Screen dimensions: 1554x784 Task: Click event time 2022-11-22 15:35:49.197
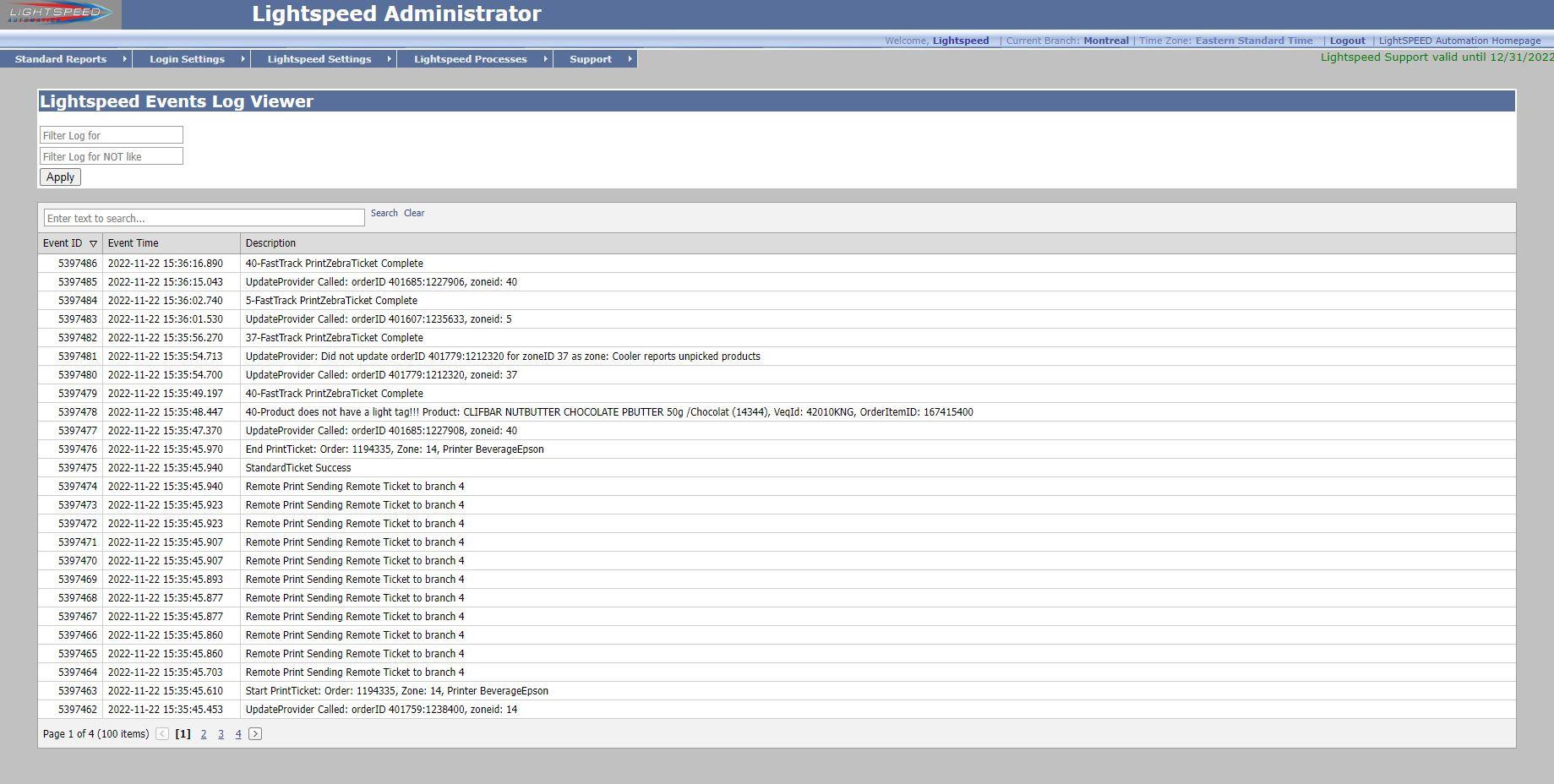point(166,394)
